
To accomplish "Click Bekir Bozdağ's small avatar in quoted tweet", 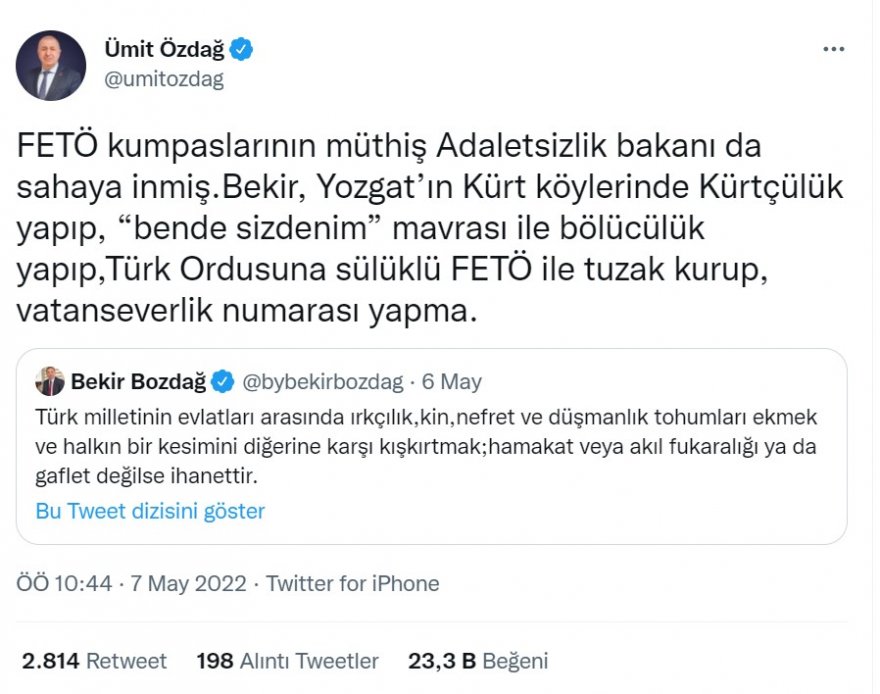I will [50, 381].
